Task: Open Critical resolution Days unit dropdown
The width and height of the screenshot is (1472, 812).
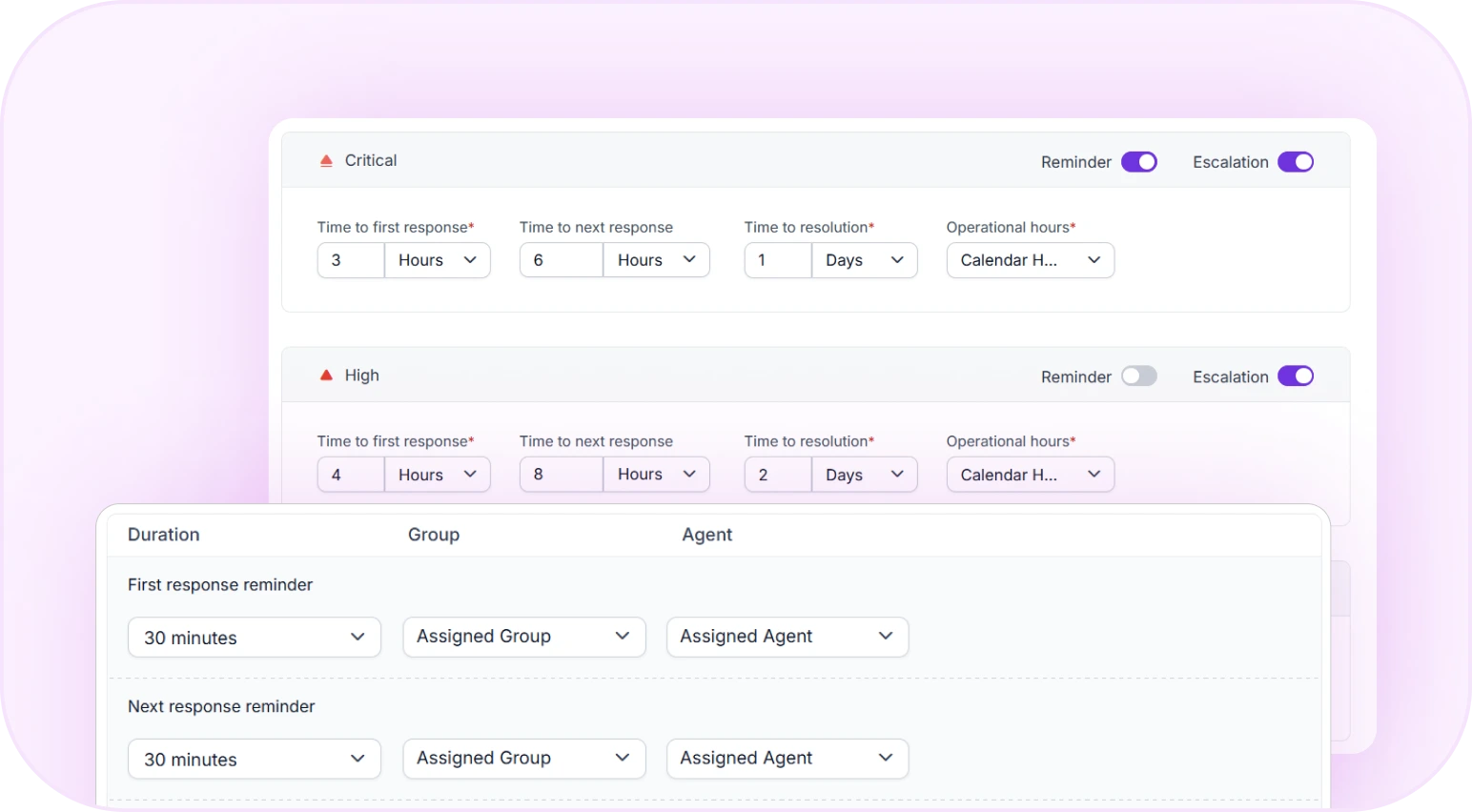Action: click(x=865, y=260)
